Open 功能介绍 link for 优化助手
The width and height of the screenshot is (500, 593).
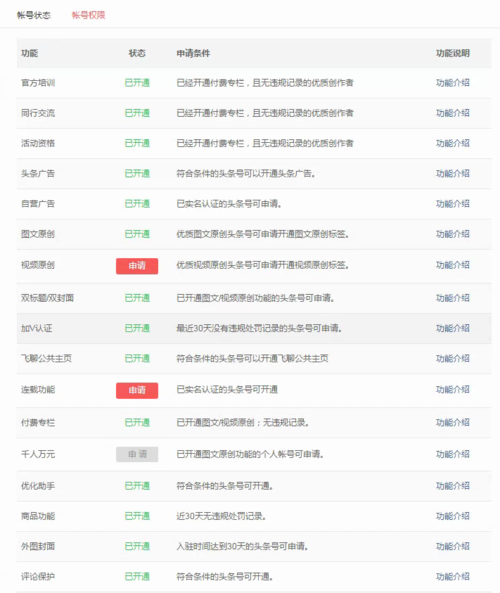point(453,486)
